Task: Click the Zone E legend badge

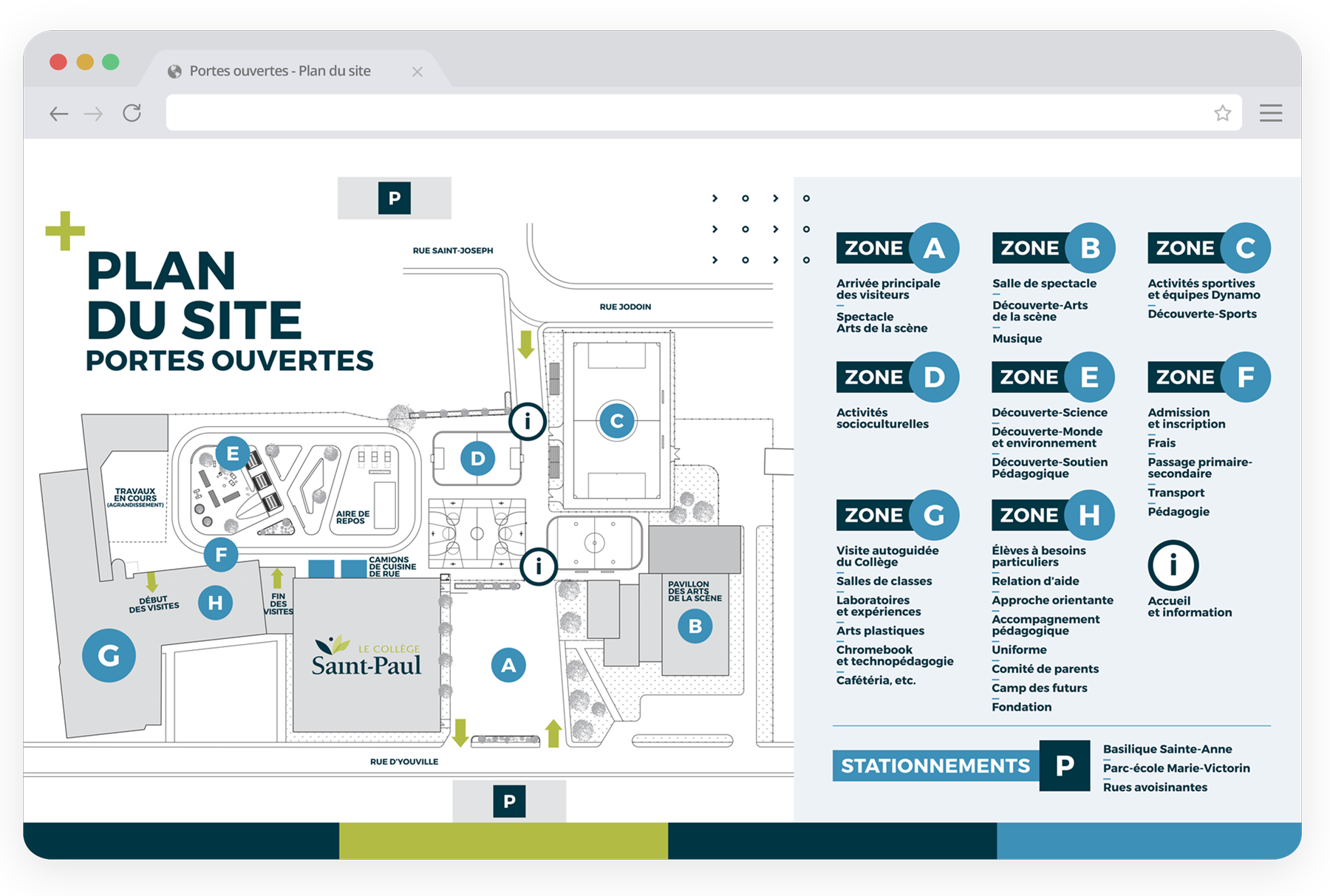Action: tap(1053, 377)
